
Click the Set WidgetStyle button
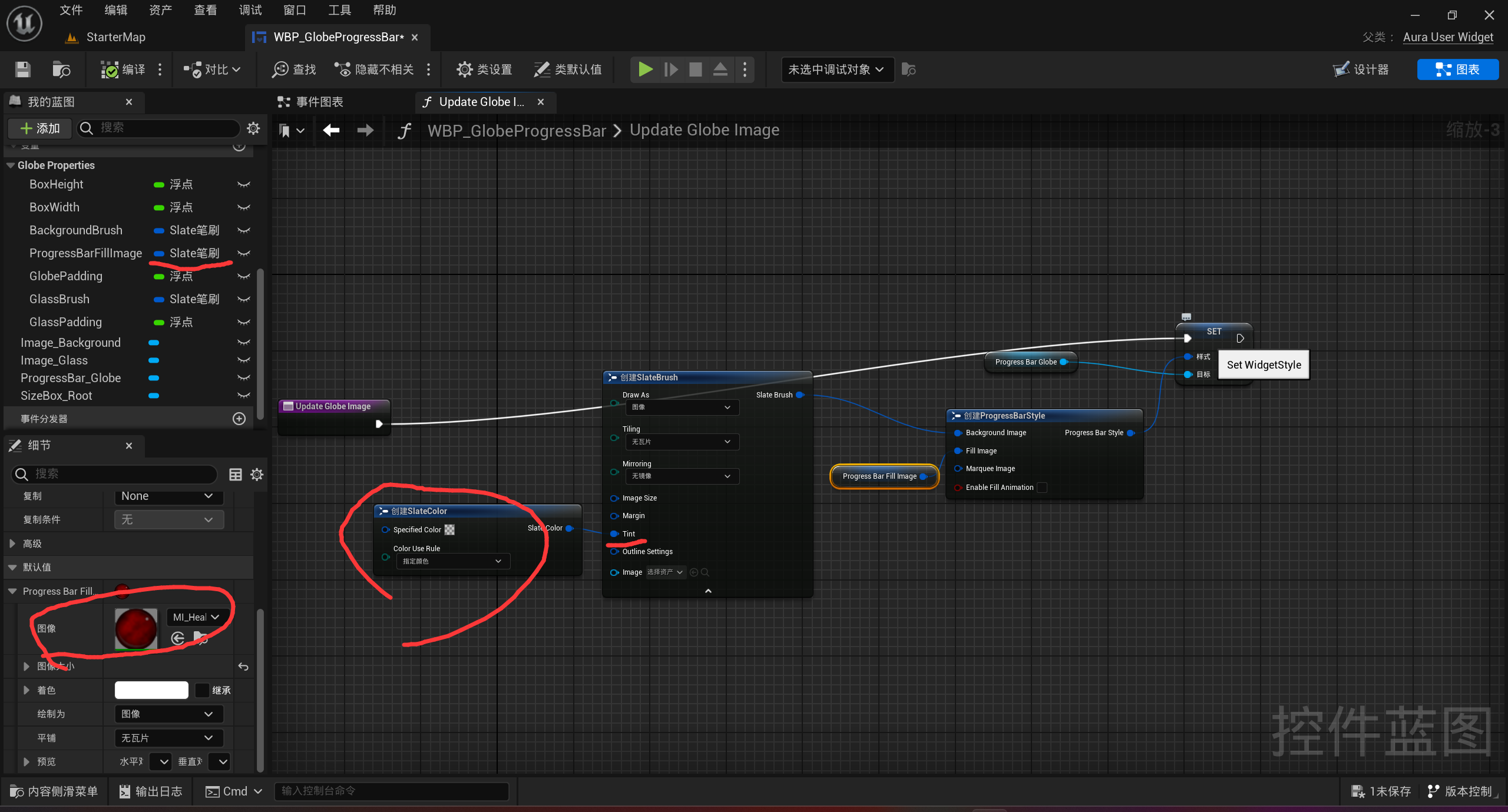click(1264, 364)
